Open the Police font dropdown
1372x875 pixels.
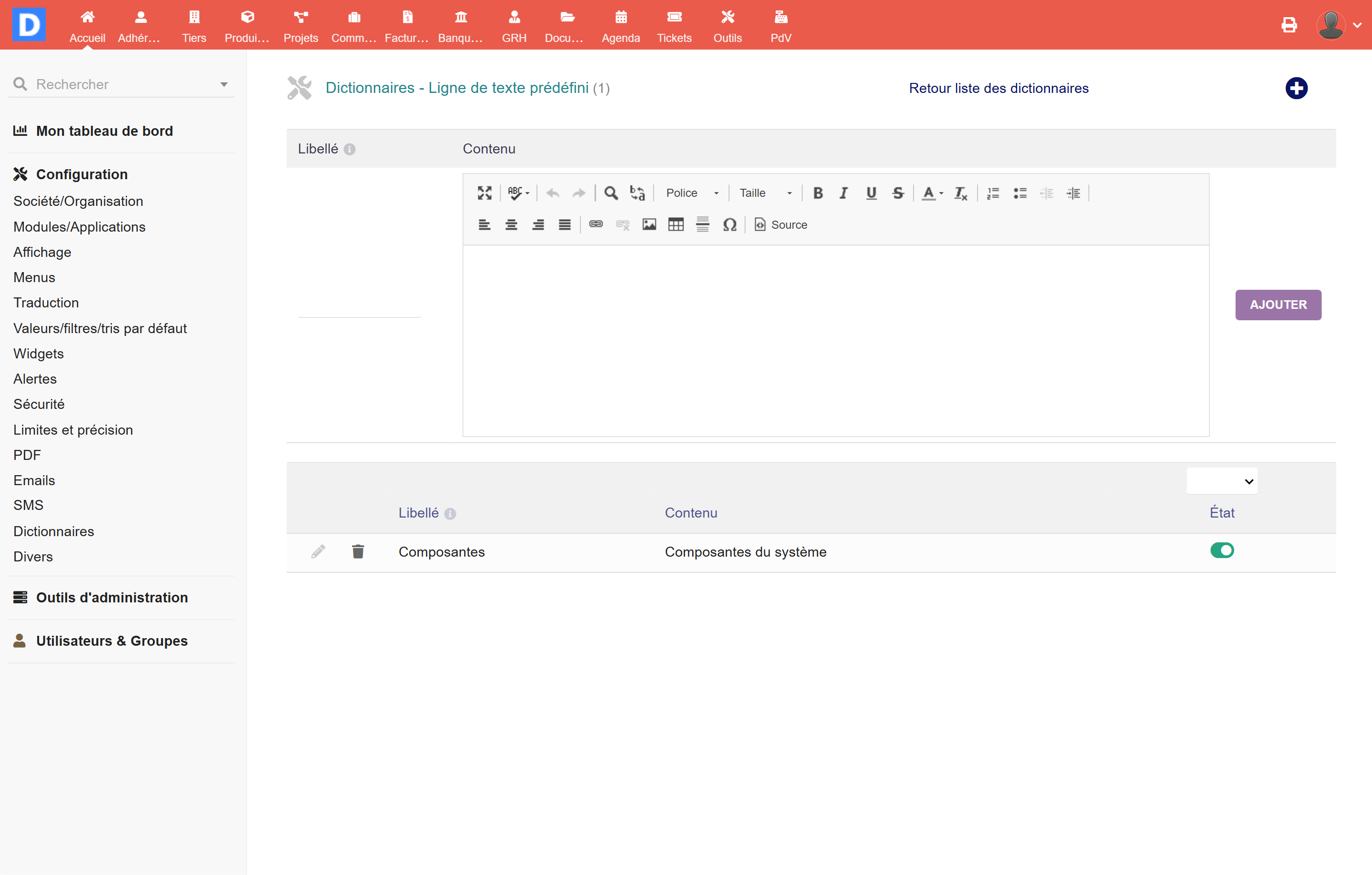tap(692, 193)
